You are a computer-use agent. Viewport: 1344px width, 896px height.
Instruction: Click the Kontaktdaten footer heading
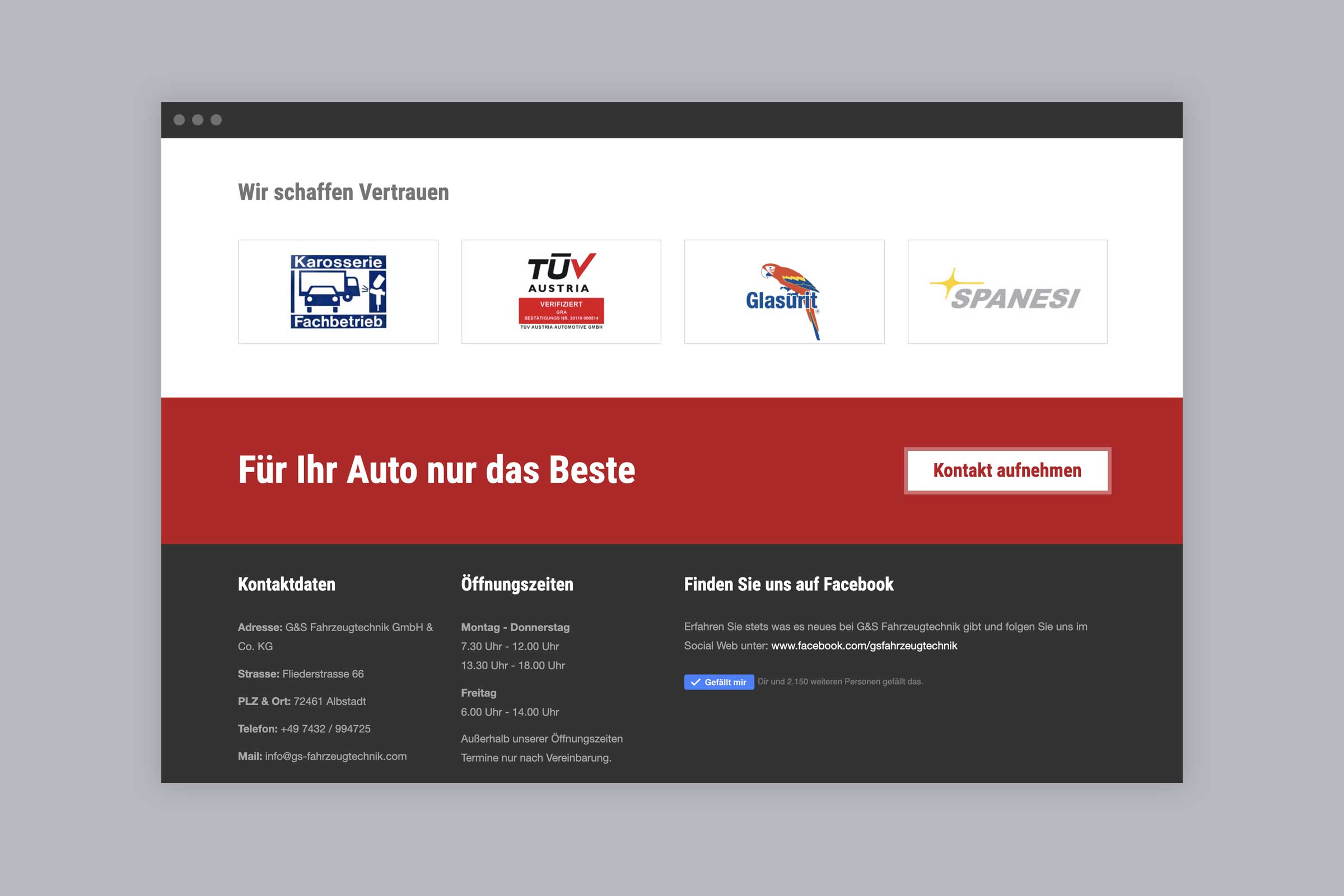287,584
